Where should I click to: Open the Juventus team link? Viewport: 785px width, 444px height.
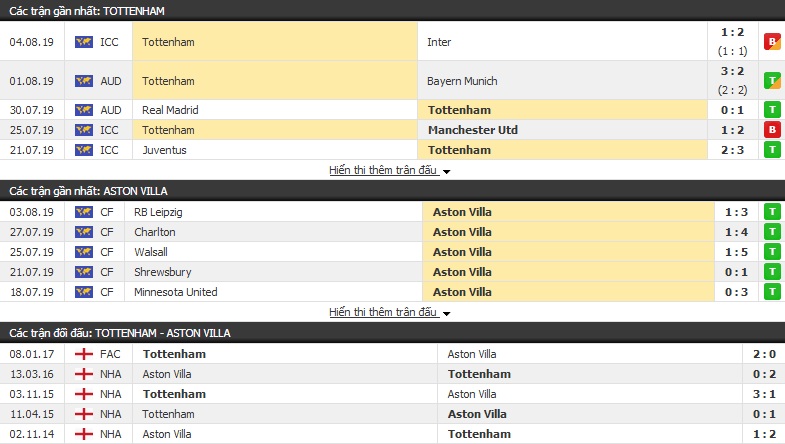(x=164, y=150)
